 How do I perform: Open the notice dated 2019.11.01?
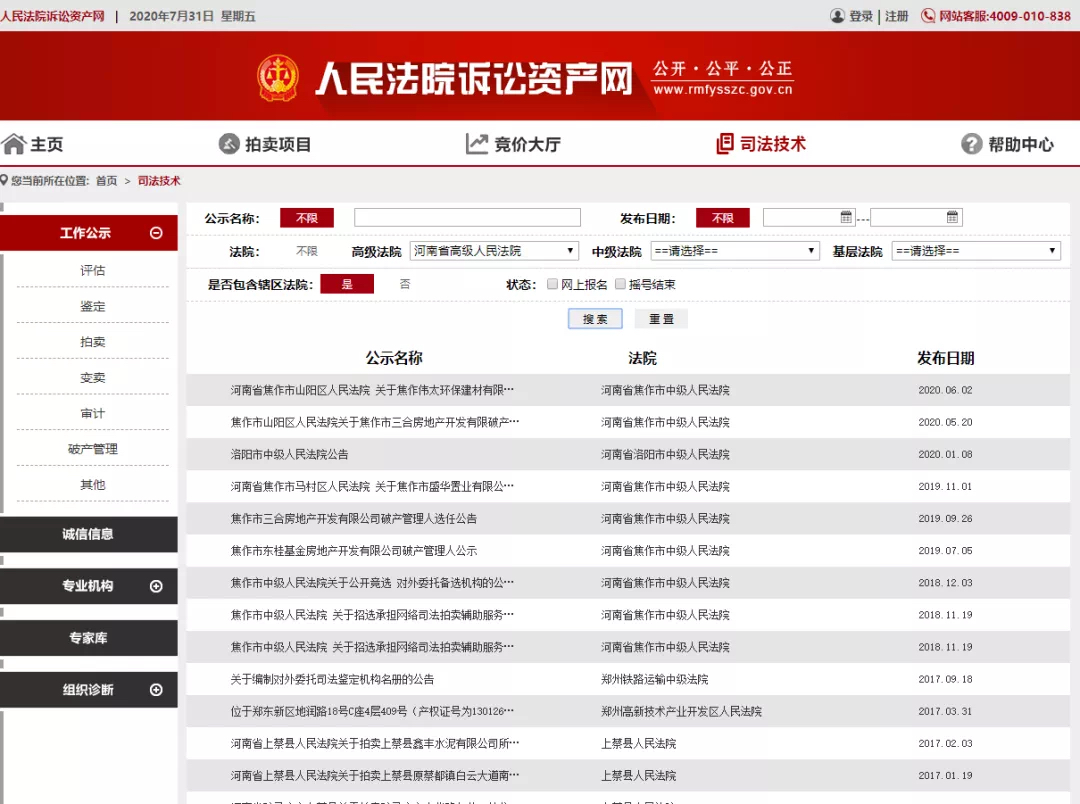pos(372,486)
